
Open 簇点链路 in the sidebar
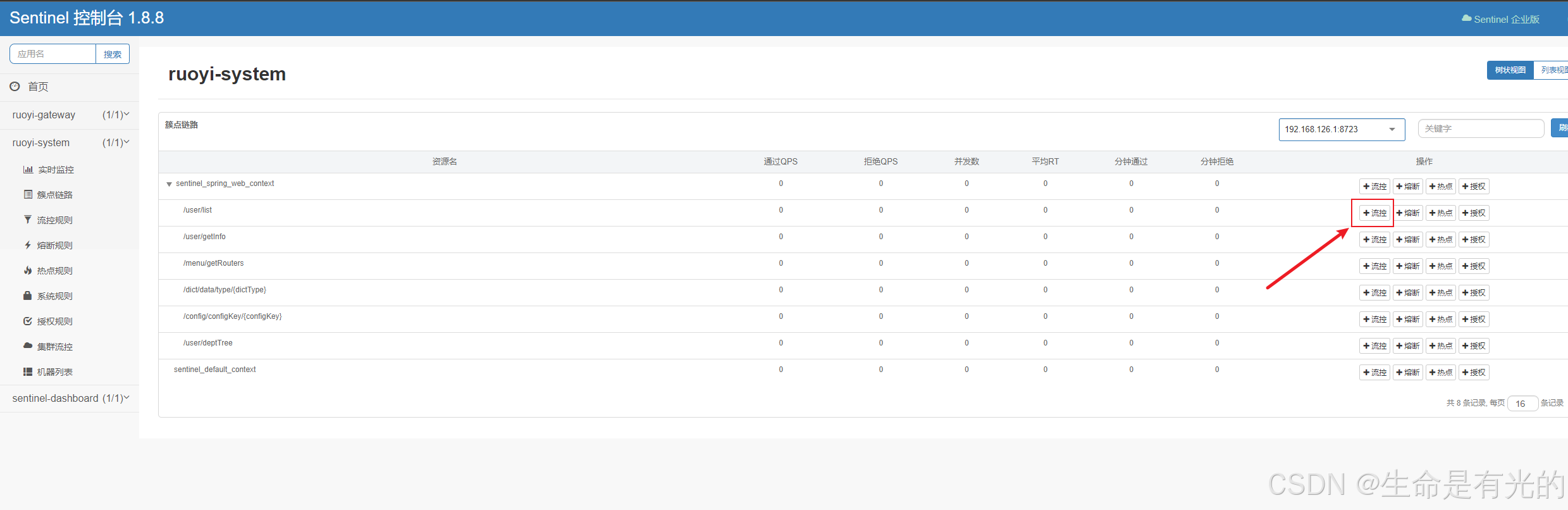54,195
